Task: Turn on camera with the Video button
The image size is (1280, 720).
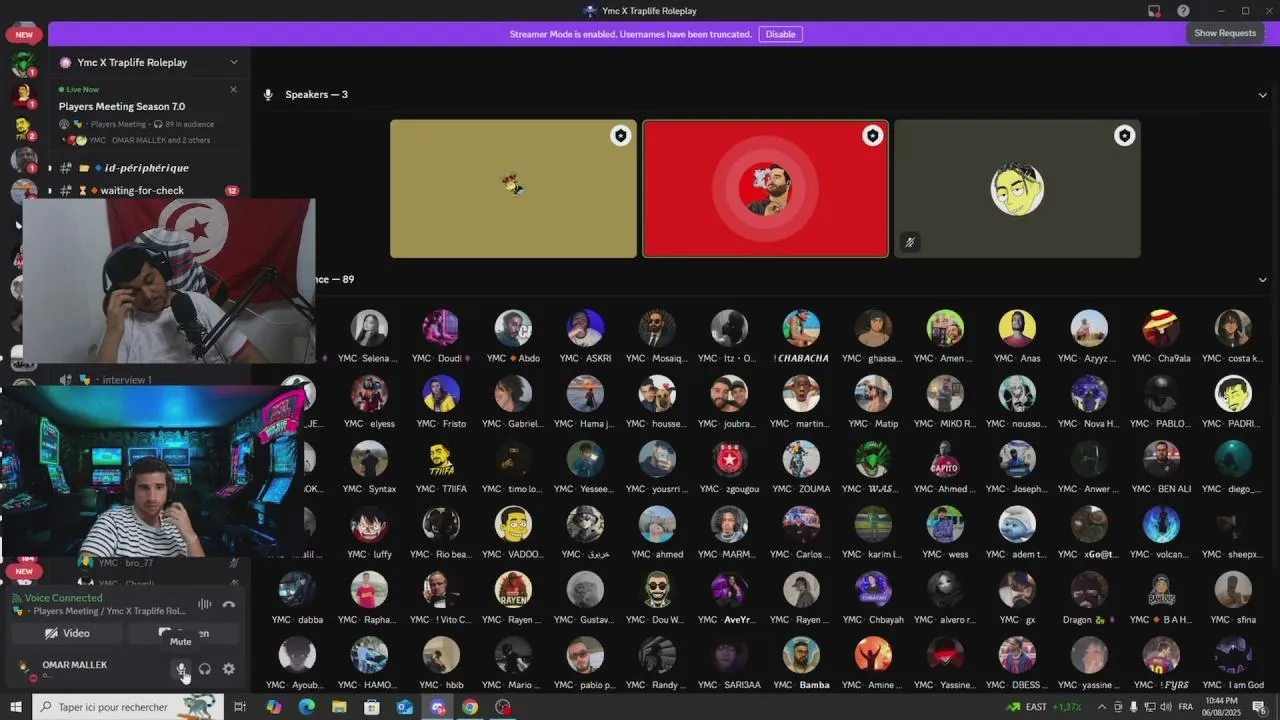Action: coord(67,633)
